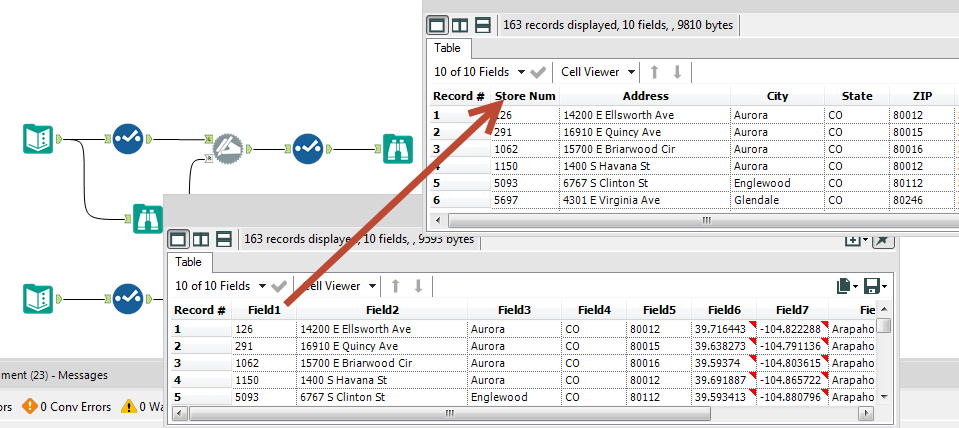Screen dimensions: 959x428
Task: Switch upper results to side-by-side layout
Action: 460,25
